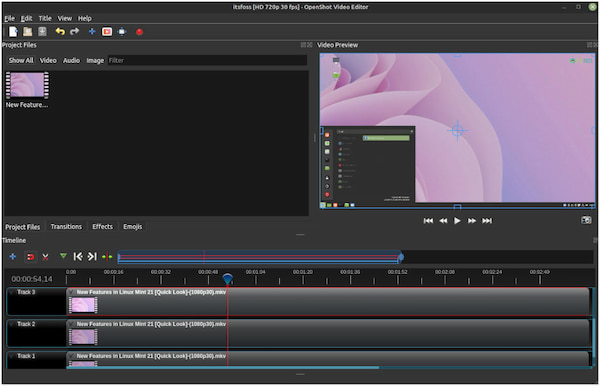Undock the Project Files panel
This screenshot has width=600, height=386.
point(303,45)
